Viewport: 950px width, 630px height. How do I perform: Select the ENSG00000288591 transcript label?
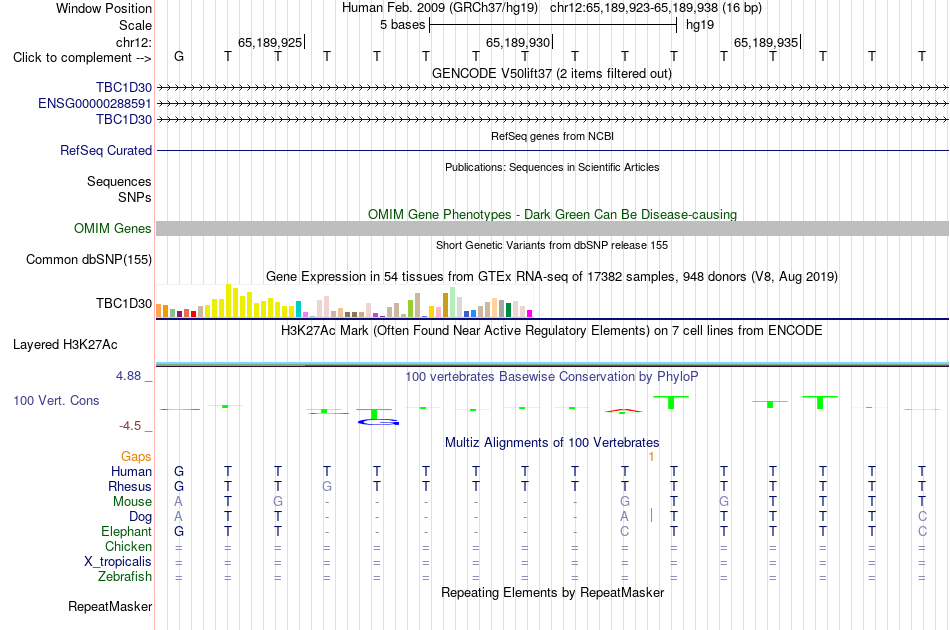[95, 104]
